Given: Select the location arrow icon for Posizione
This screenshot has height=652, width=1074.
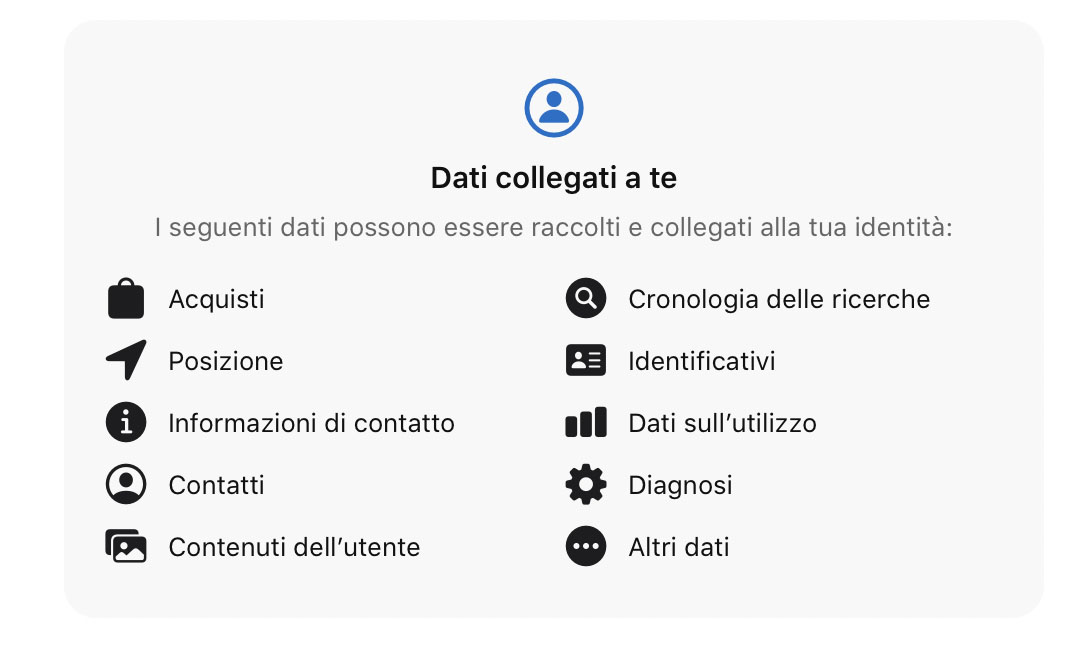Looking at the screenshot, I should (x=125, y=360).
